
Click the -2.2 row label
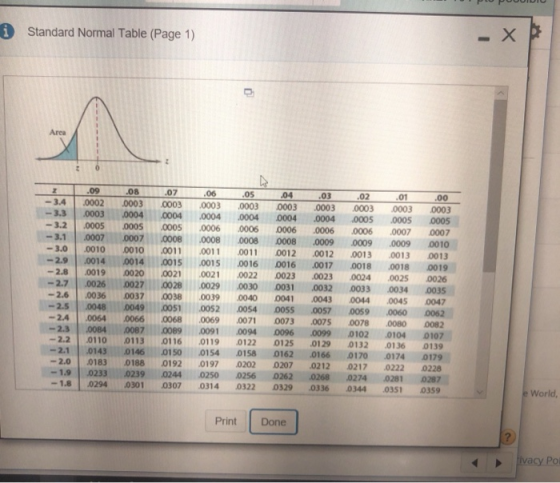click(x=59, y=339)
